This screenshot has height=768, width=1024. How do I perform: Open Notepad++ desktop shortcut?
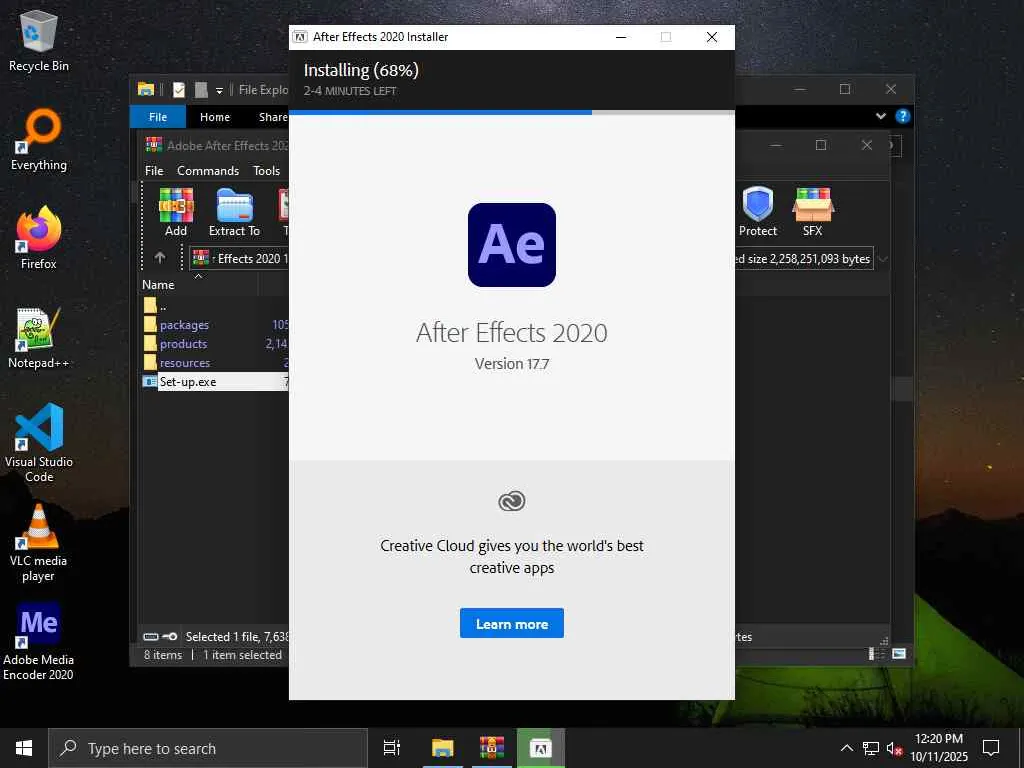click(x=39, y=338)
